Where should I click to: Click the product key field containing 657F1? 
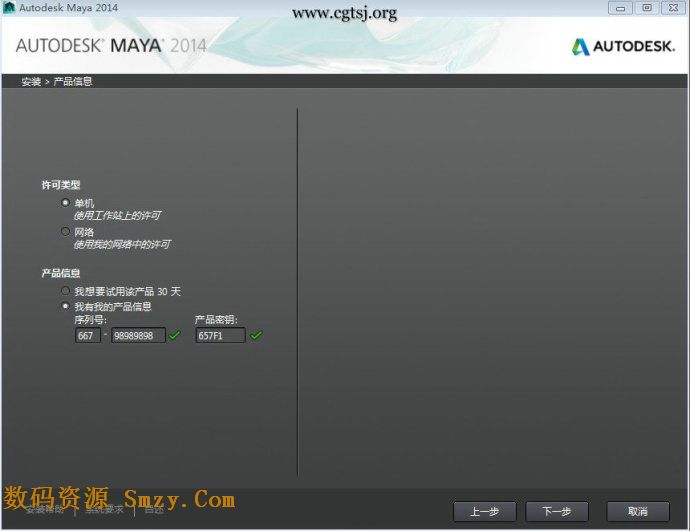220,336
